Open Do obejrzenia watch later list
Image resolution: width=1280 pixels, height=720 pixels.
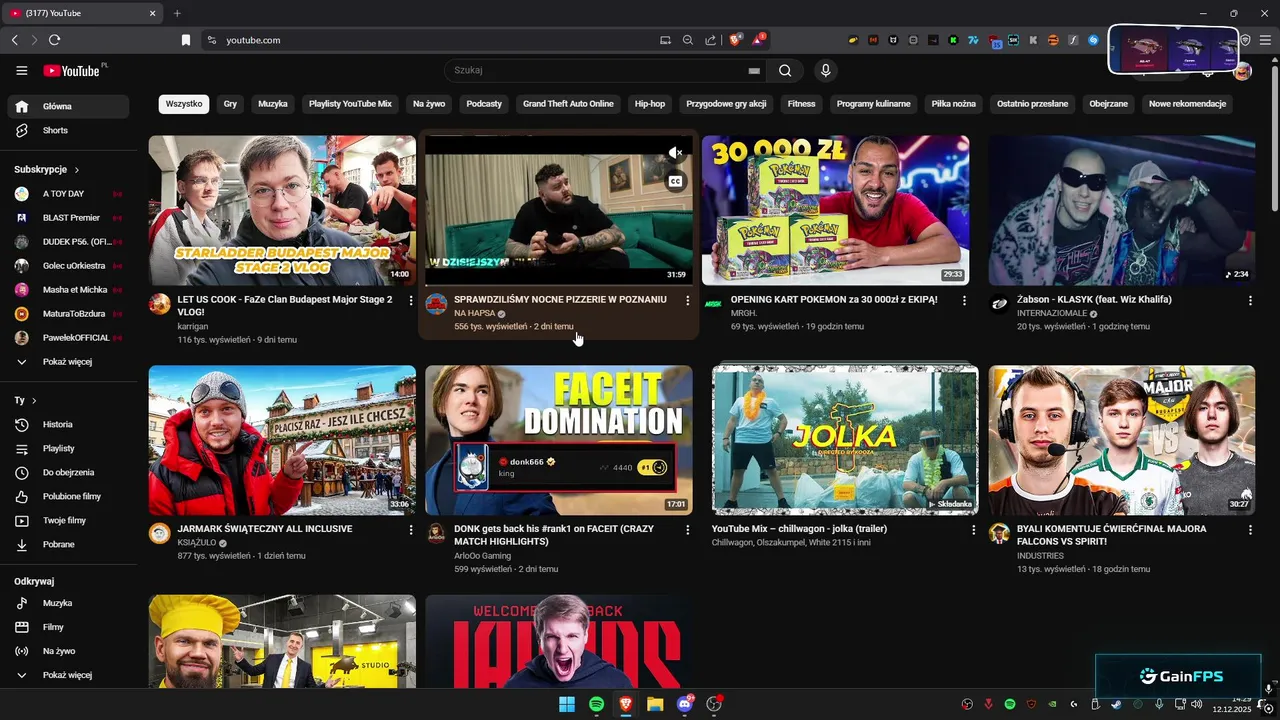coord(68,472)
